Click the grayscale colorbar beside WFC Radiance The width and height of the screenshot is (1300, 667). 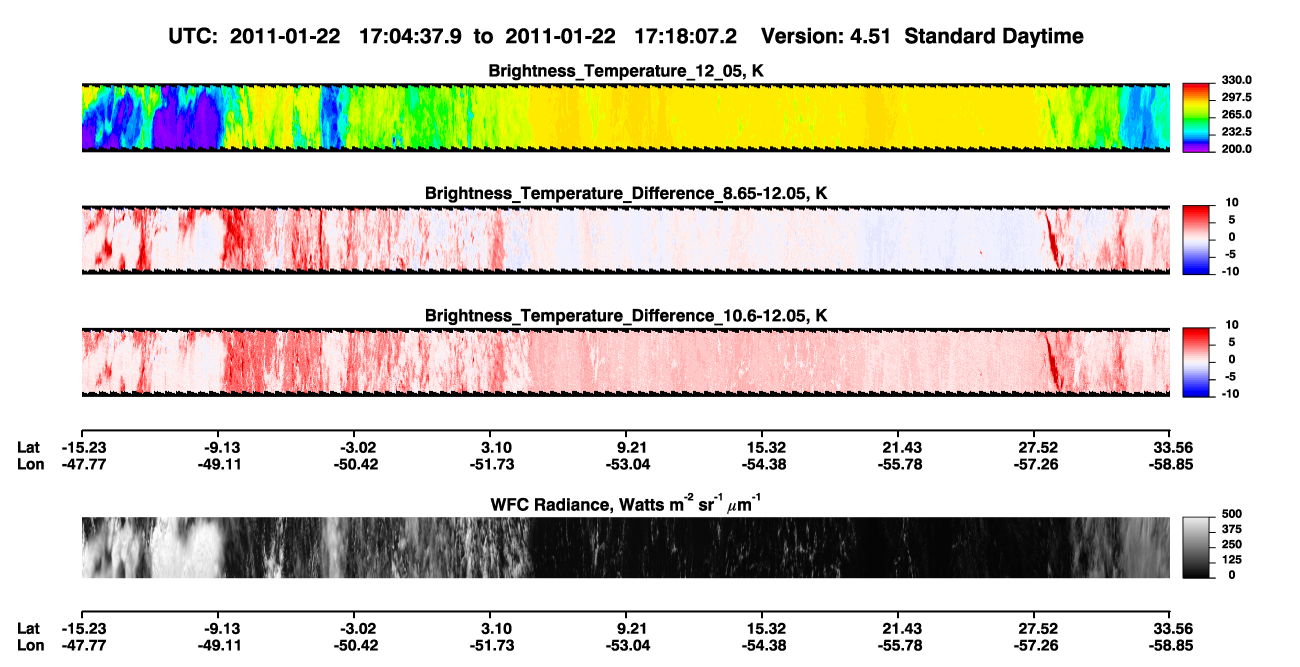(x=1197, y=547)
